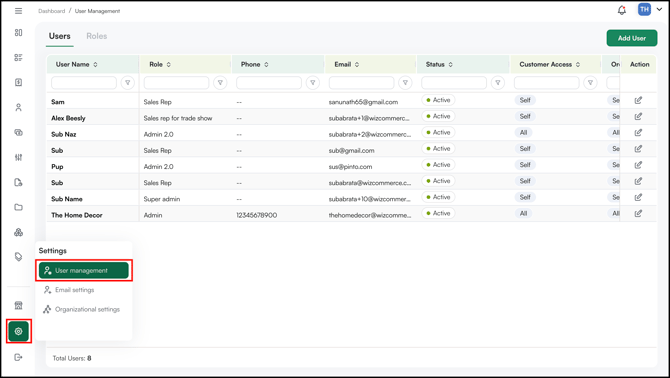Open the Email filter funnel icon

(x=405, y=82)
